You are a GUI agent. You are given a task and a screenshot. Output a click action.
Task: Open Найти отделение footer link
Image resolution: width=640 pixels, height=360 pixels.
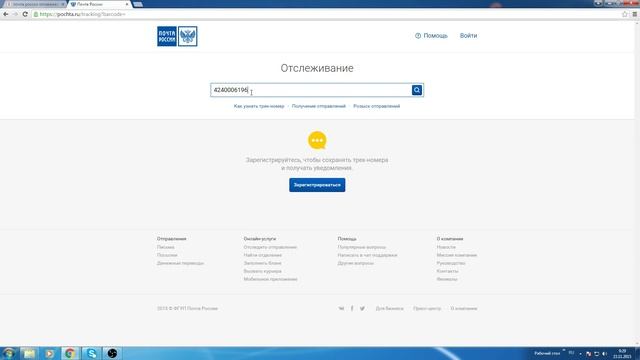point(262,255)
